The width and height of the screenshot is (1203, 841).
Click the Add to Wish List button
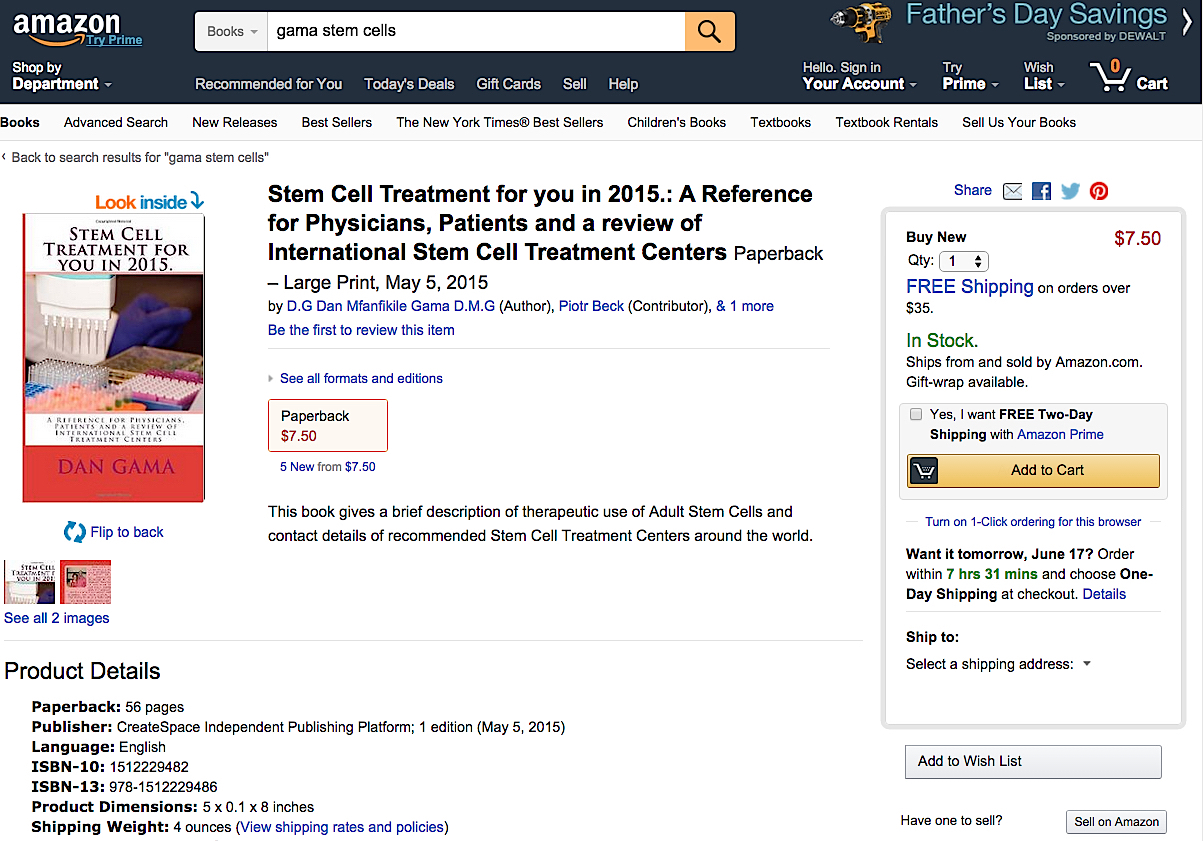click(x=1033, y=761)
